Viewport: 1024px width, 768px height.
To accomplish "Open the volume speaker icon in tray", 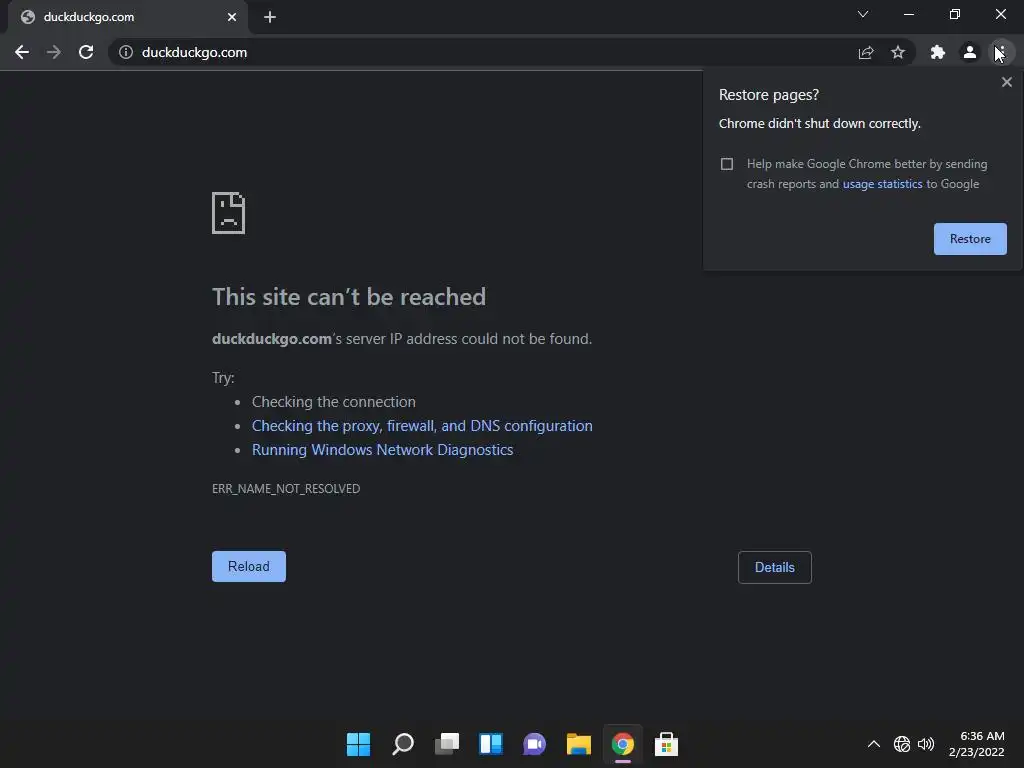I will pos(926,744).
